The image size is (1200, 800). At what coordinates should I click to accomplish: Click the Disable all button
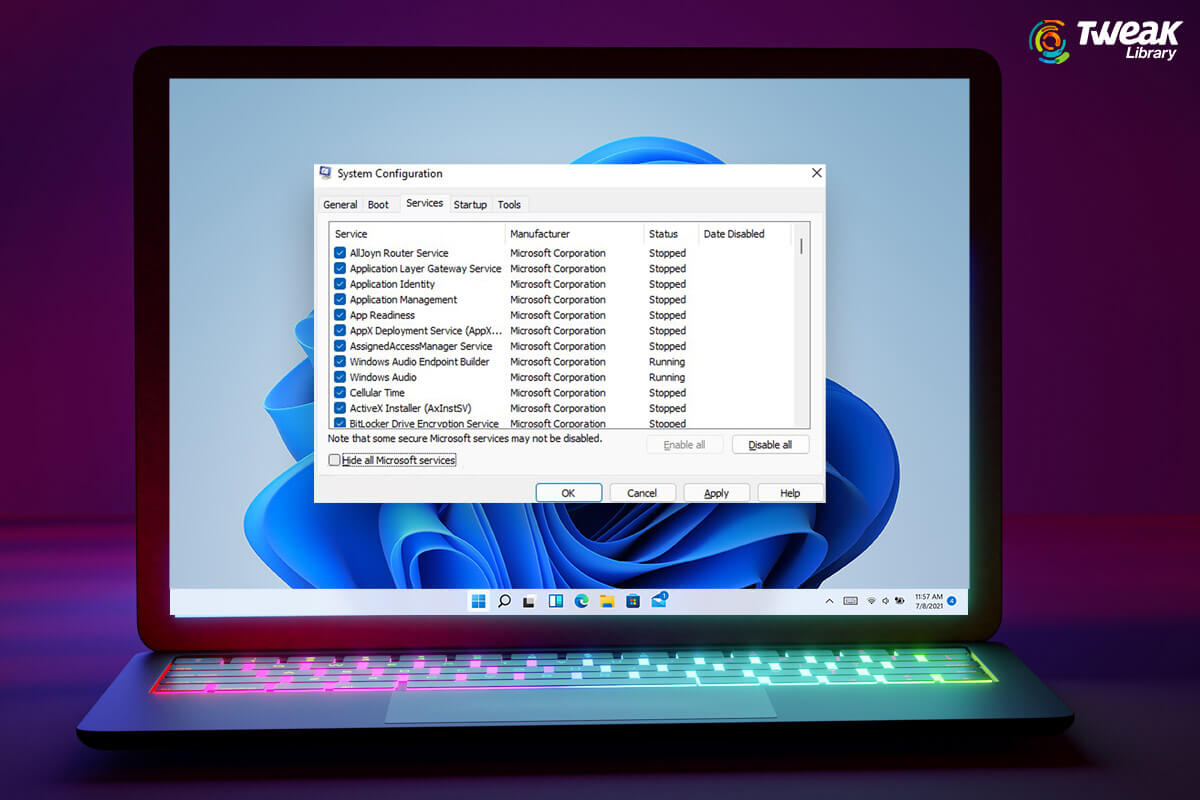coord(770,445)
